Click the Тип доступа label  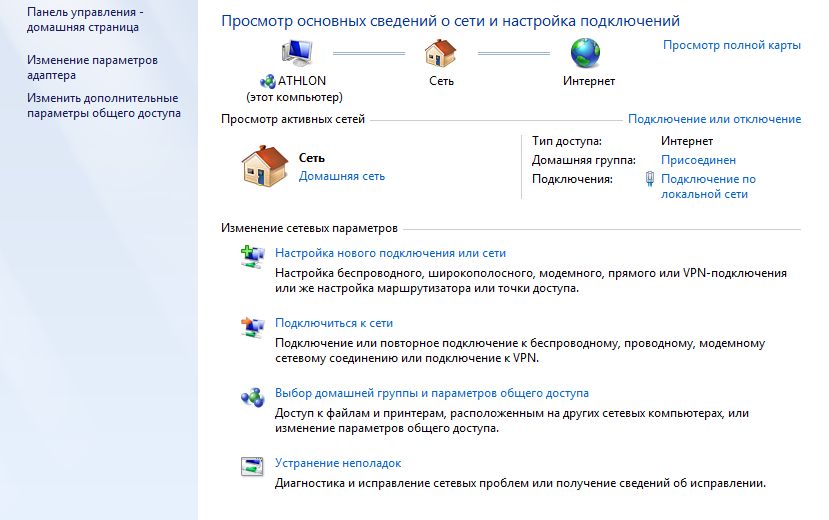pos(567,141)
